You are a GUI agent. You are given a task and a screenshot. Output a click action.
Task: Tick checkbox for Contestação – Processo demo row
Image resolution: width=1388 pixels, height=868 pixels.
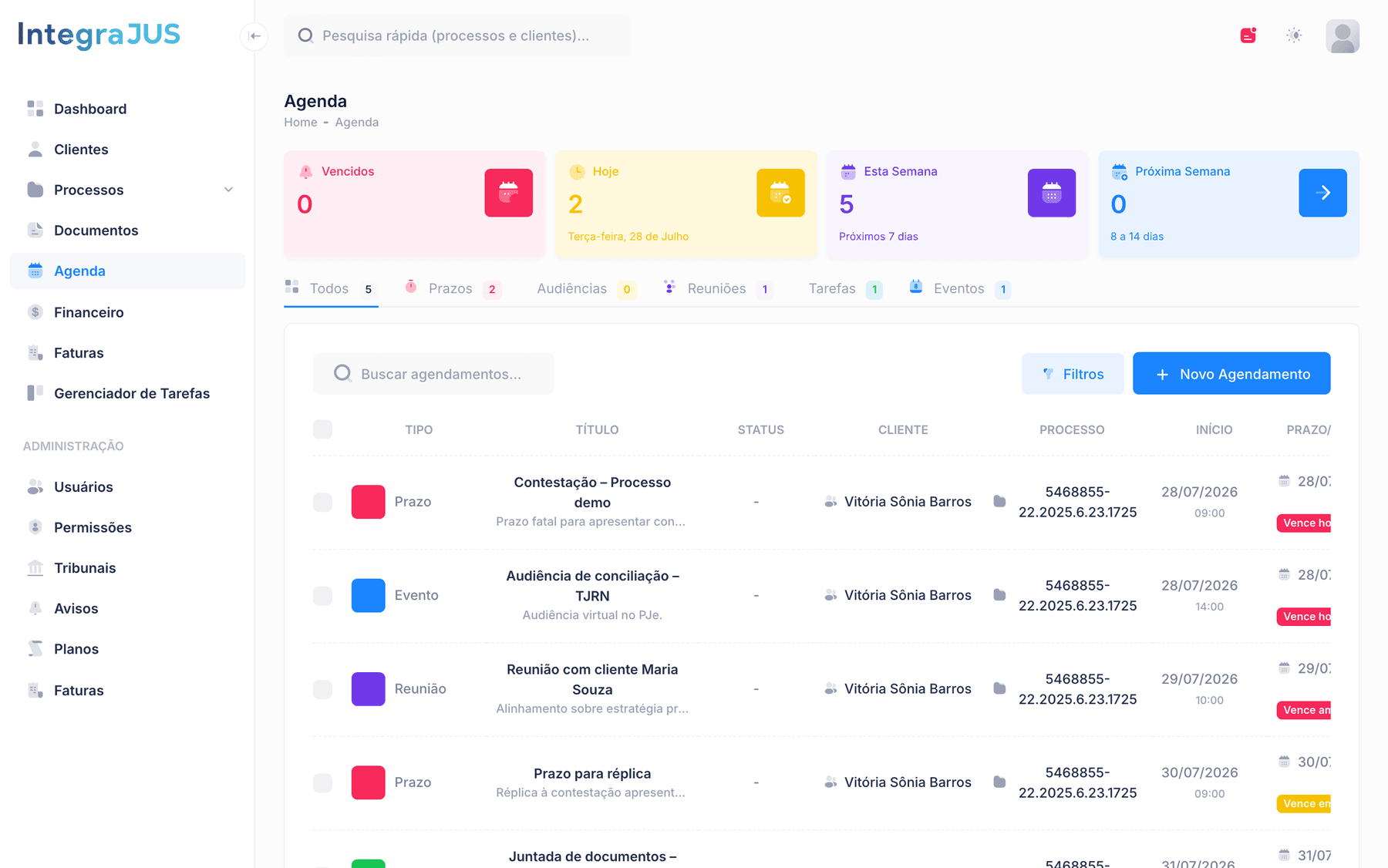coord(322,502)
